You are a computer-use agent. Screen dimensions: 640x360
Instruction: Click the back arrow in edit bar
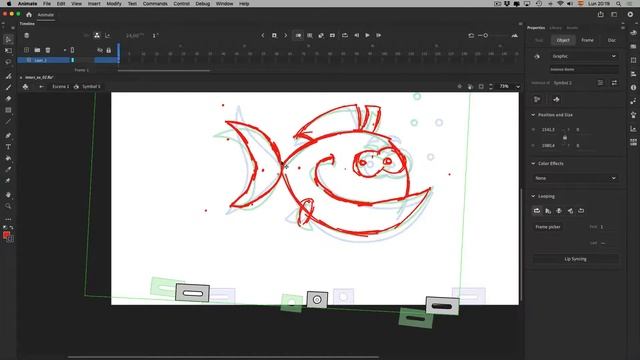coord(41,87)
